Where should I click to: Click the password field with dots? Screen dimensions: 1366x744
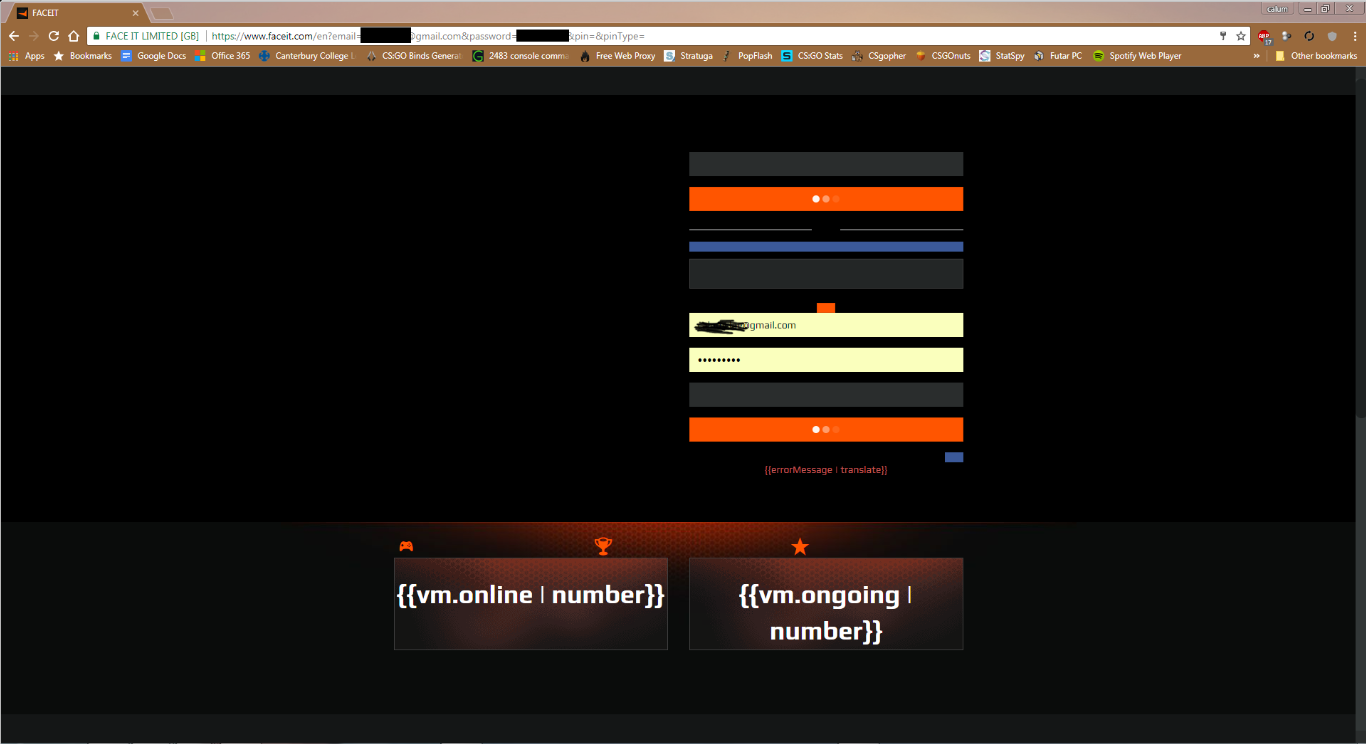click(x=826, y=360)
